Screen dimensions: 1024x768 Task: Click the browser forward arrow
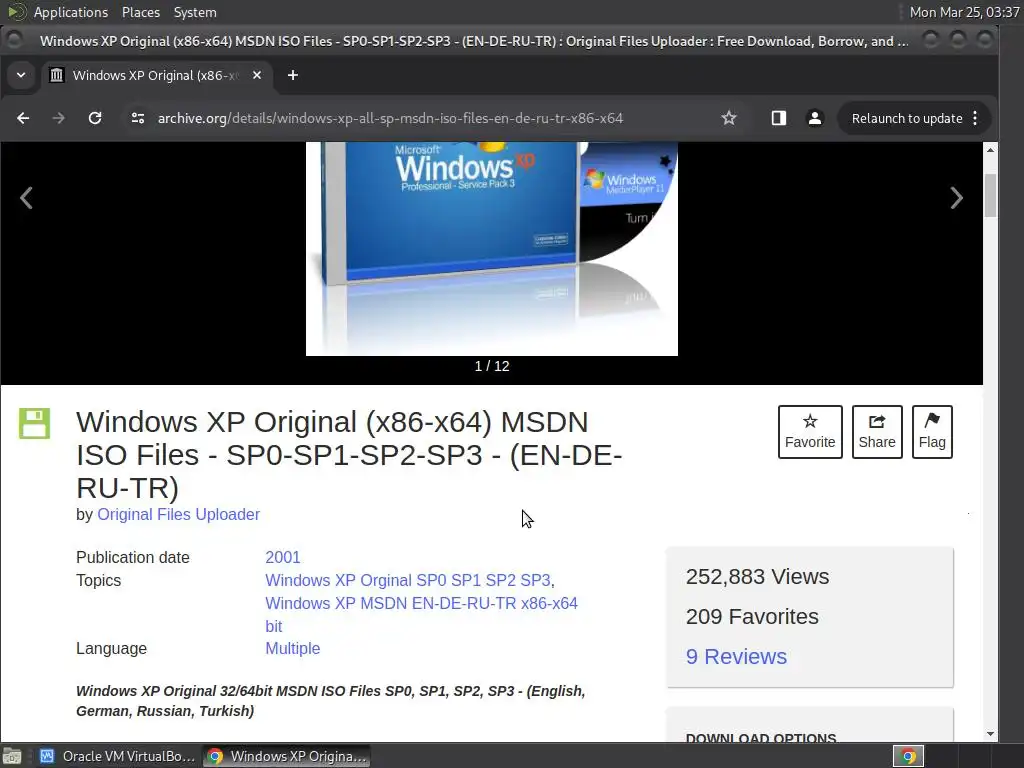point(59,118)
